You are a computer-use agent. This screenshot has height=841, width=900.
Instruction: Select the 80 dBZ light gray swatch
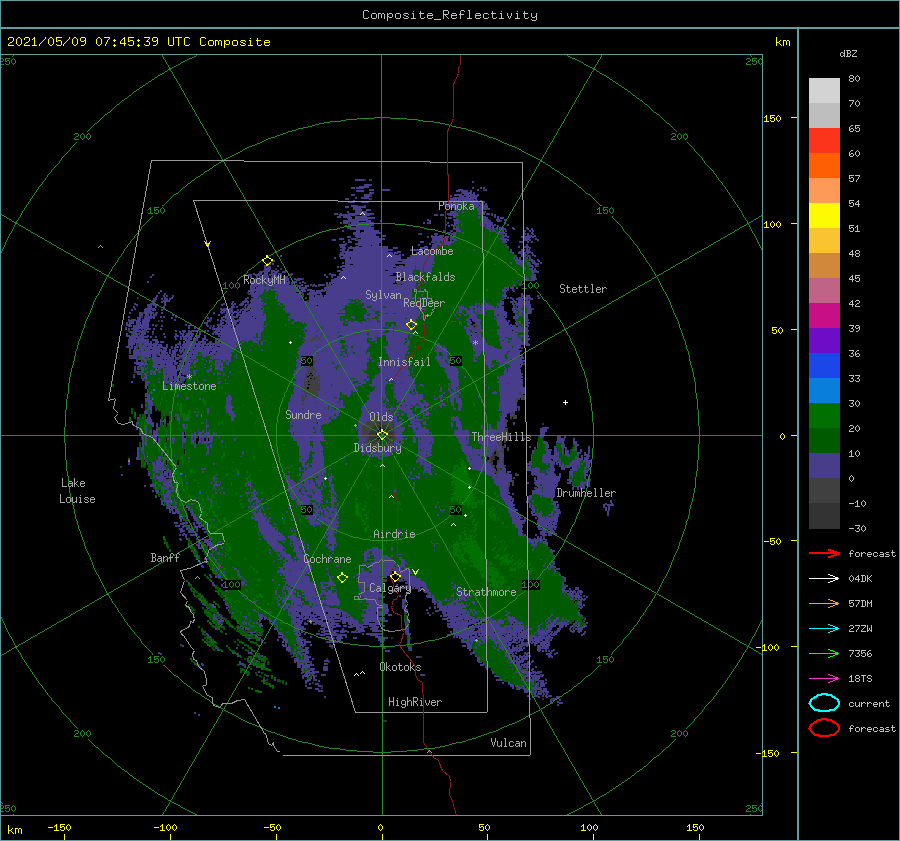pyautogui.click(x=824, y=90)
